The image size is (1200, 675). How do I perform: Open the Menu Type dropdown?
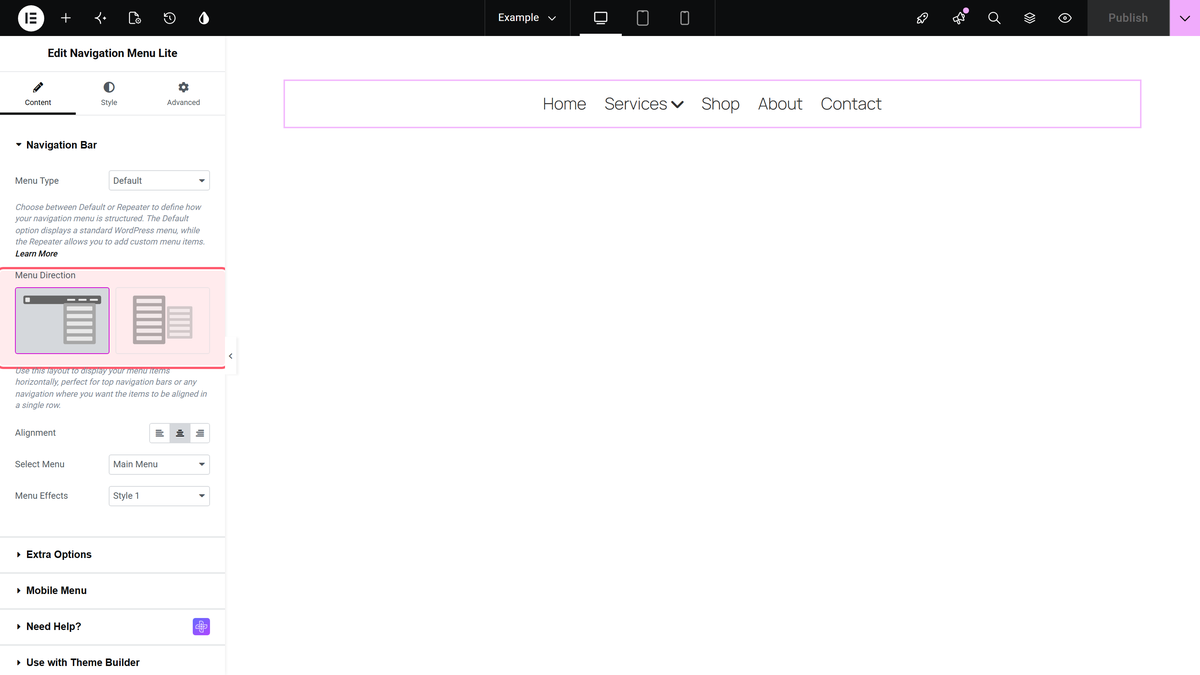[x=159, y=181]
